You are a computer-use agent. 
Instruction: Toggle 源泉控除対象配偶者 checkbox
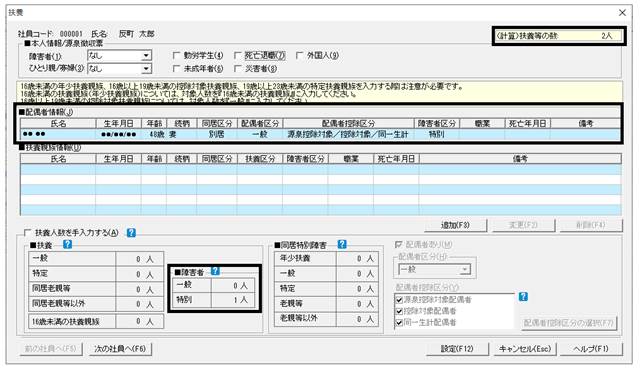click(x=399, y=300)
